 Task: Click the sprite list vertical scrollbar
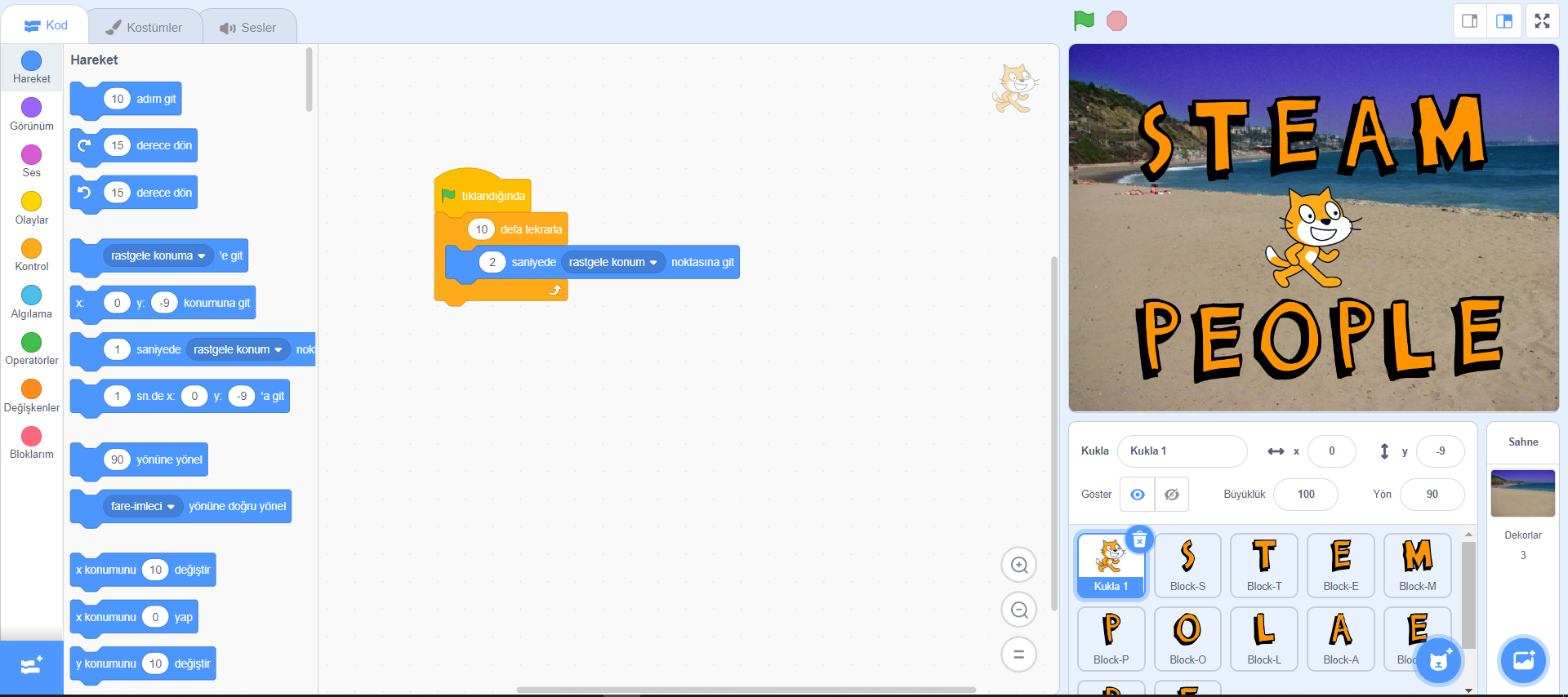tap(1468, 594)
